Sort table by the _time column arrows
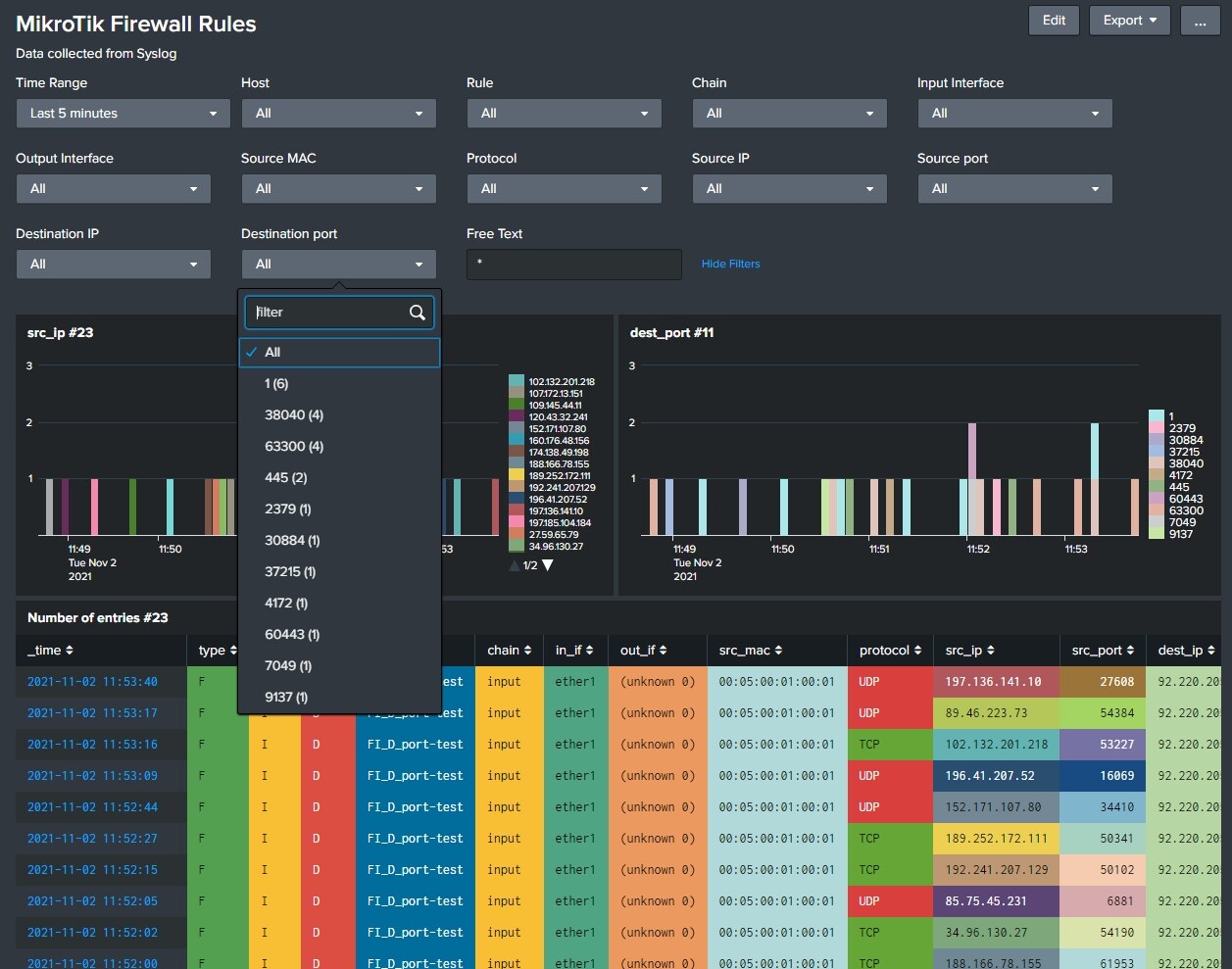This screenshot has height=969, width=1232. 70,651
